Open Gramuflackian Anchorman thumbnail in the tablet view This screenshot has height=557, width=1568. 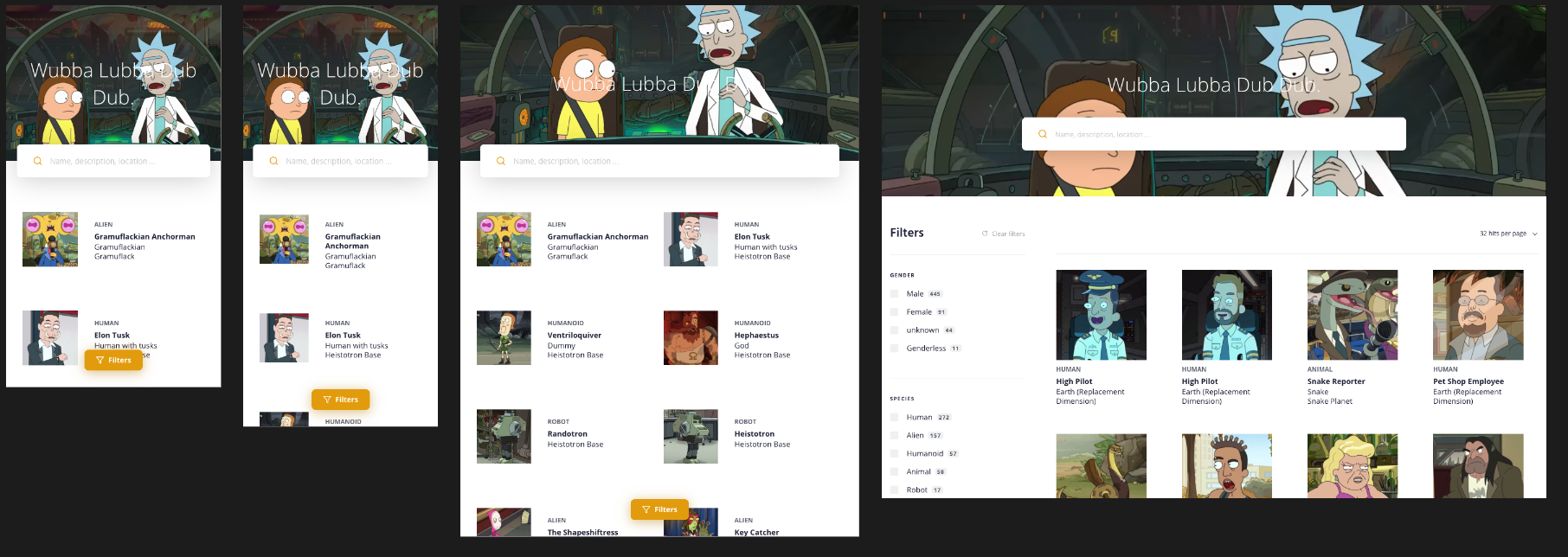[504, 240]
